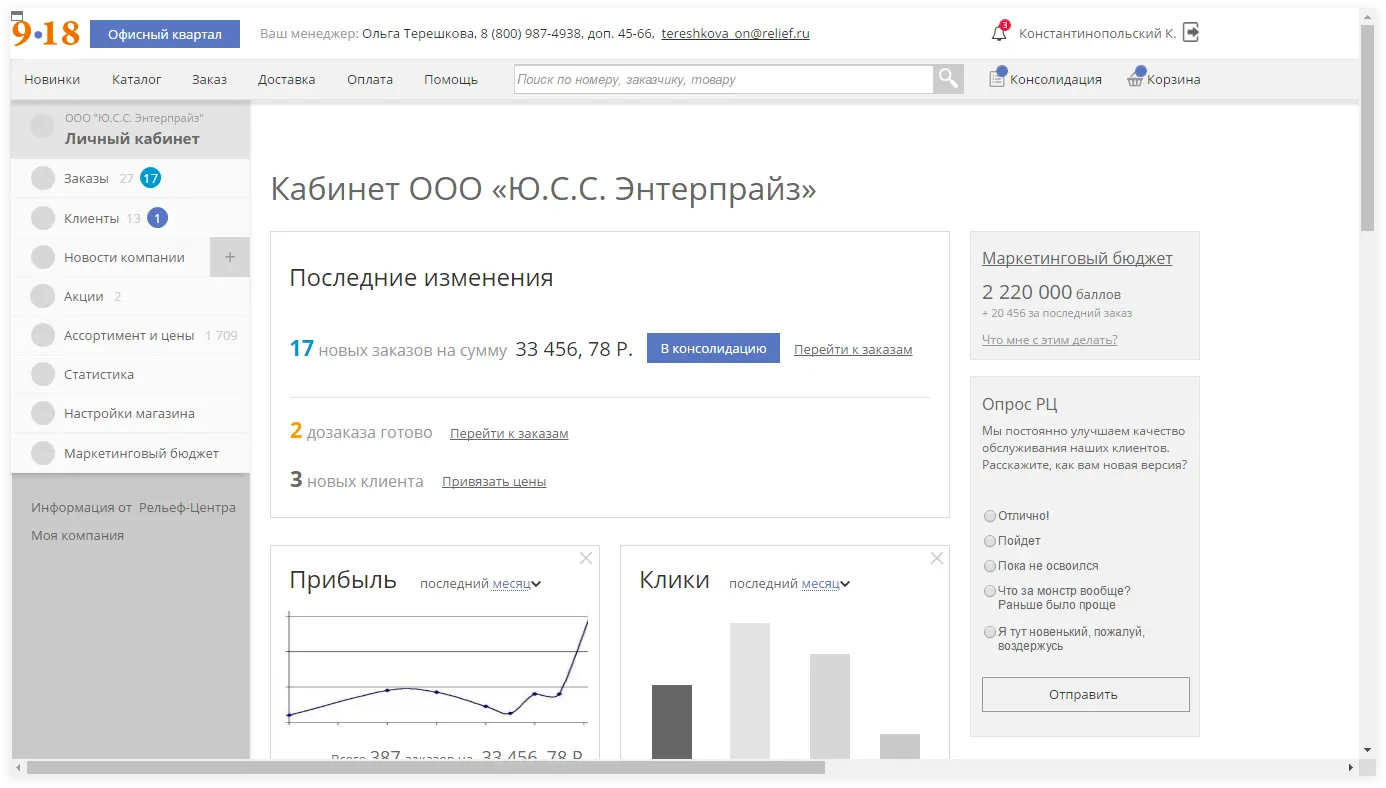This screenshot has width=1386, height=788.
Task: Open the Оплата menu
Action: (x=370, y=79)
